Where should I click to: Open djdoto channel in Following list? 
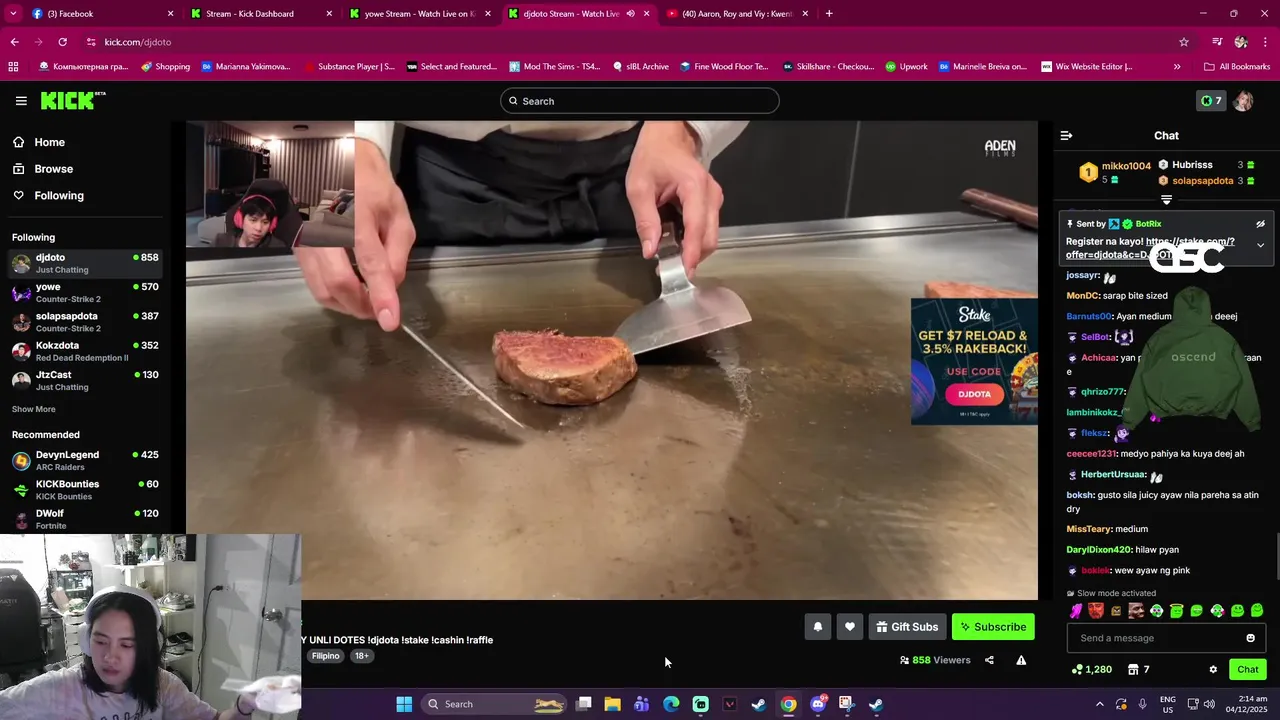point(85,263)
